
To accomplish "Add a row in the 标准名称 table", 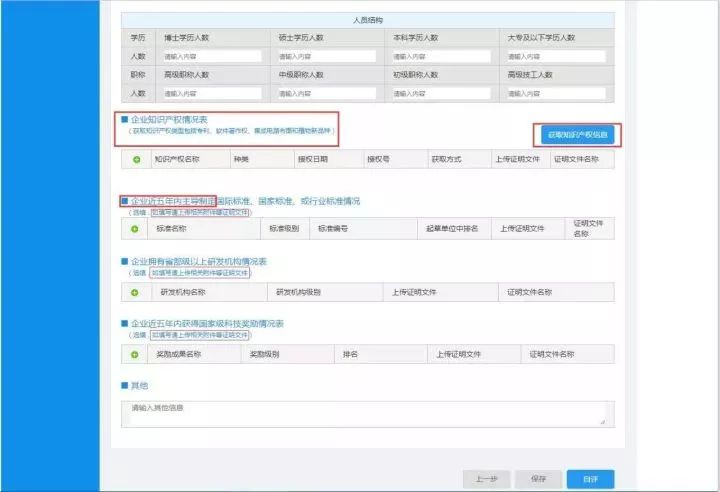I will pyautogui.click(x=136, y=229).
